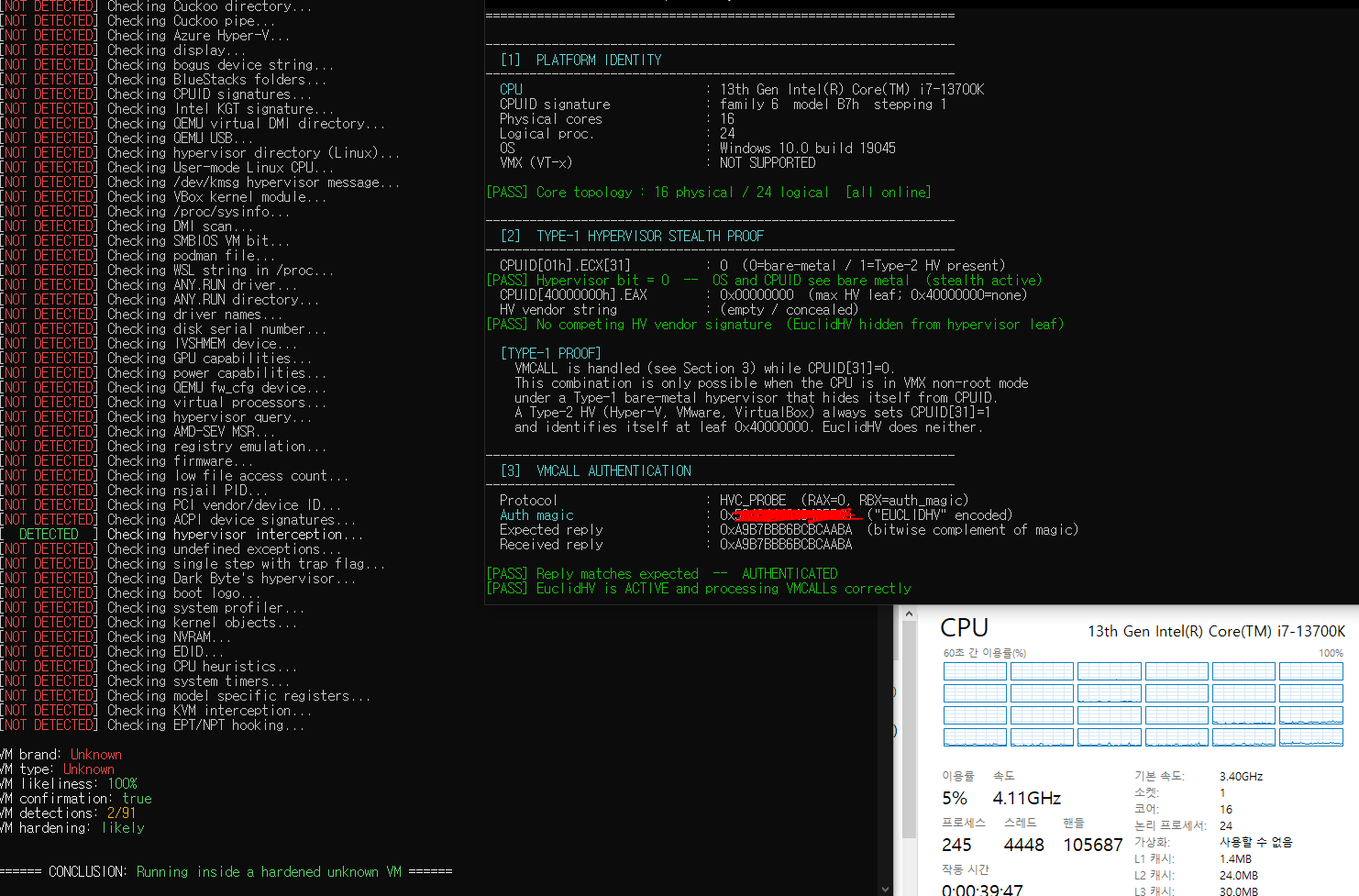Click the "4.11GHz" speed value
Image resolution: width=1359 pixels, height=896 pixels.
[x=1027, y=798]
